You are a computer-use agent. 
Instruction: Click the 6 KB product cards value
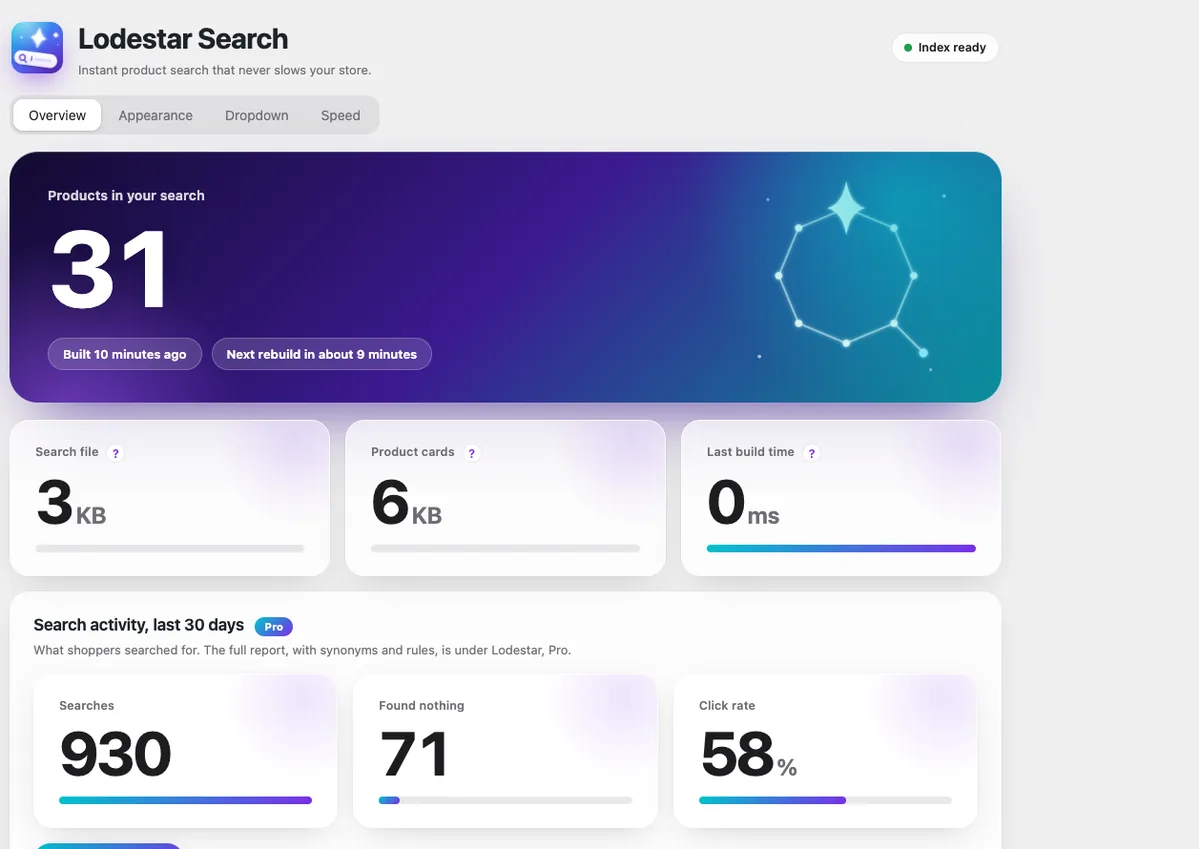tap(407, 503)
